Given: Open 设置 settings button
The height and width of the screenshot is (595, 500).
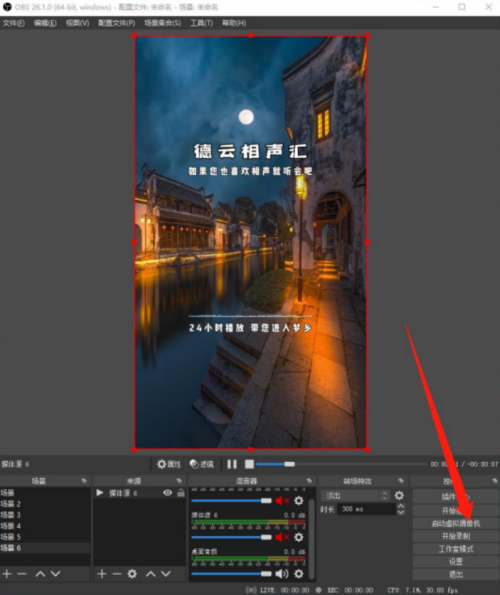Looking at the screenshot, I should click(456, 562).
